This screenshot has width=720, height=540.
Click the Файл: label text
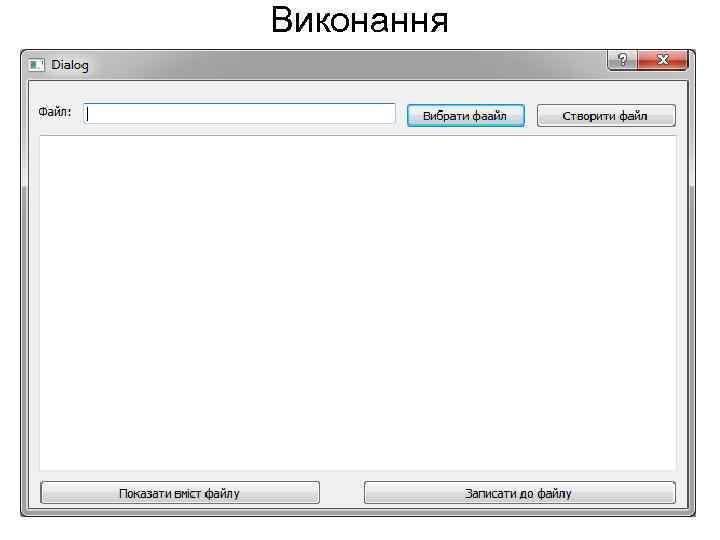(55, 112)
